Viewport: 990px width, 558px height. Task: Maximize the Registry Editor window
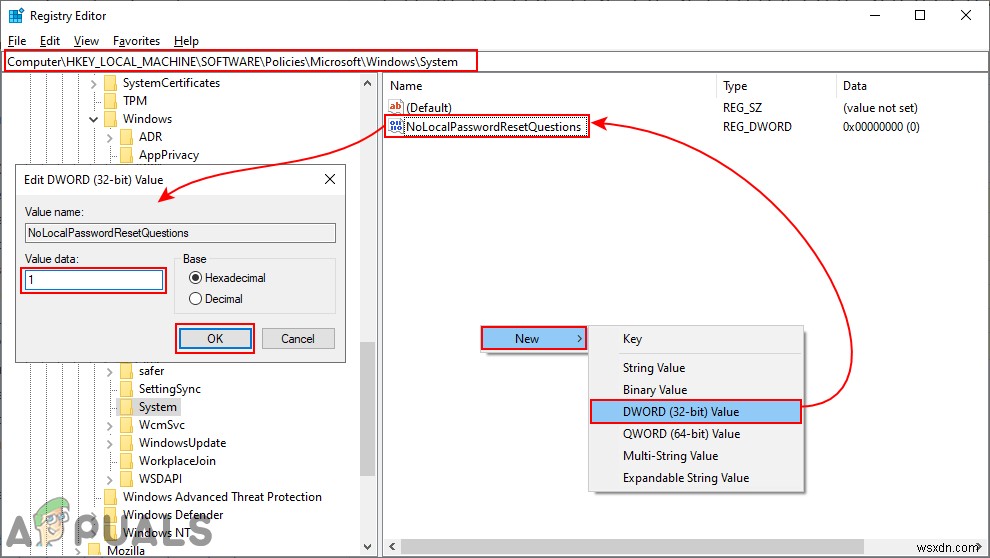coord(920,15)
